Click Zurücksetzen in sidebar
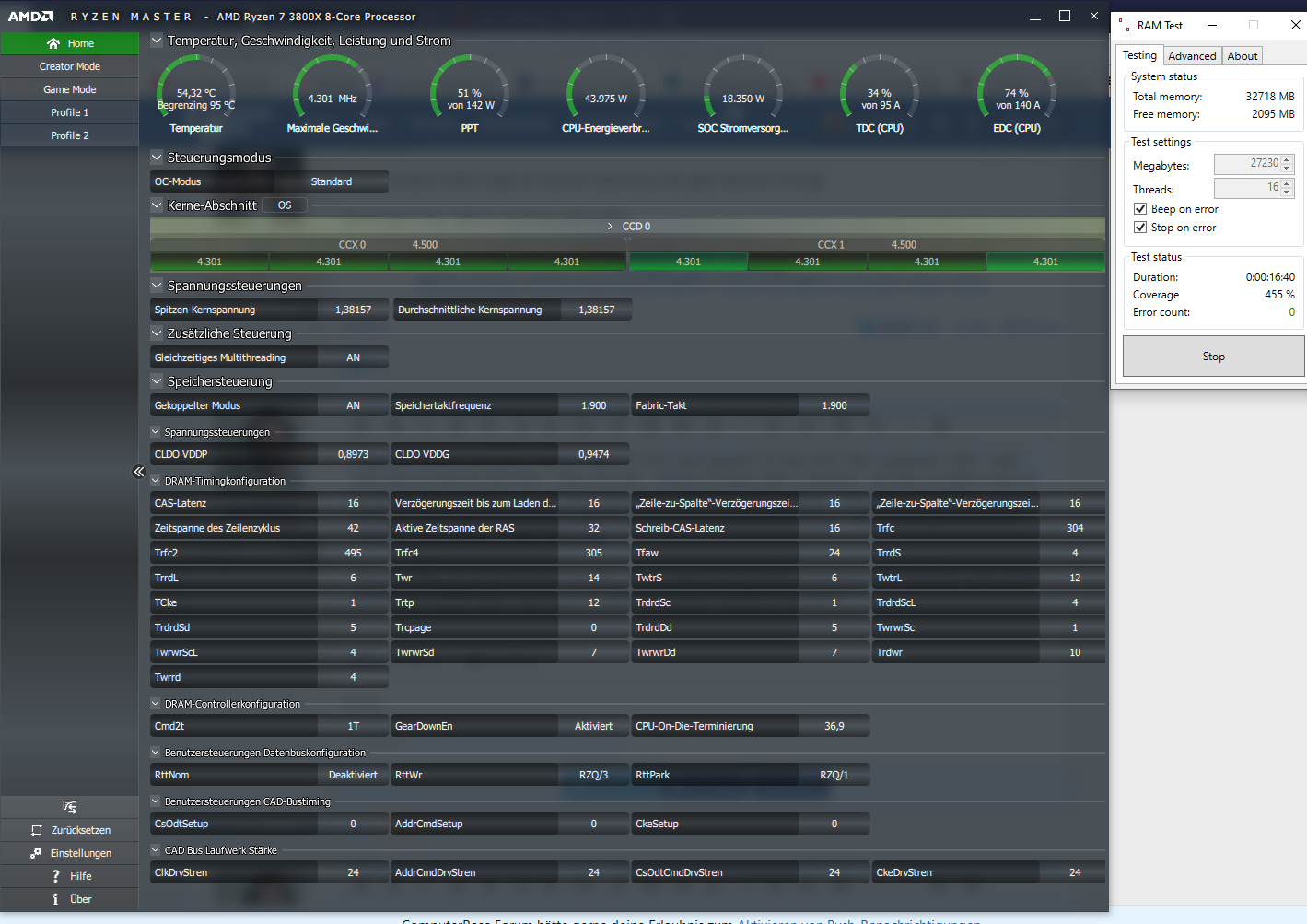 coord(70,830)
